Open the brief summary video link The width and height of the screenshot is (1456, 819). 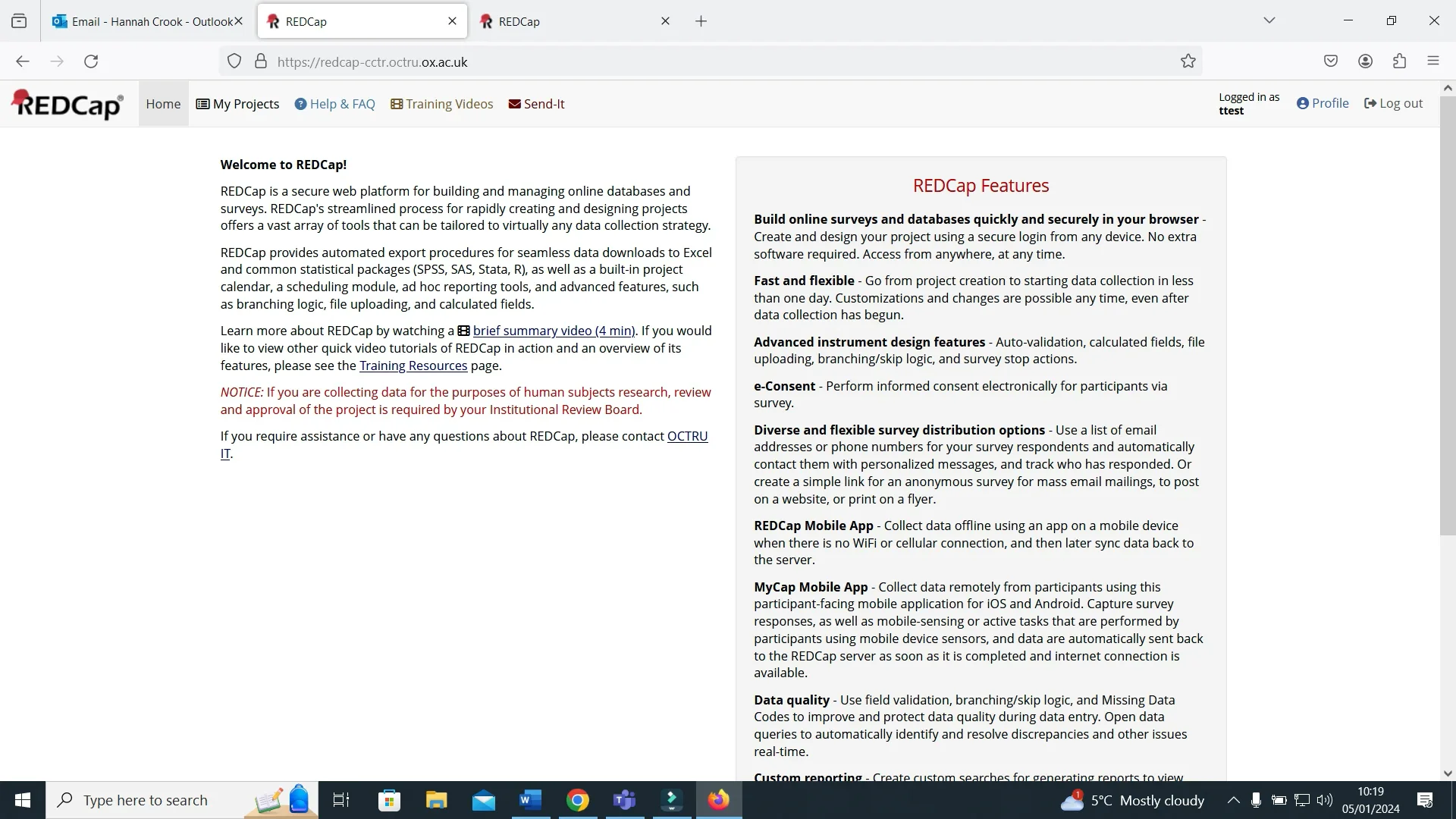pyautogui.click(x=553, y=331)
